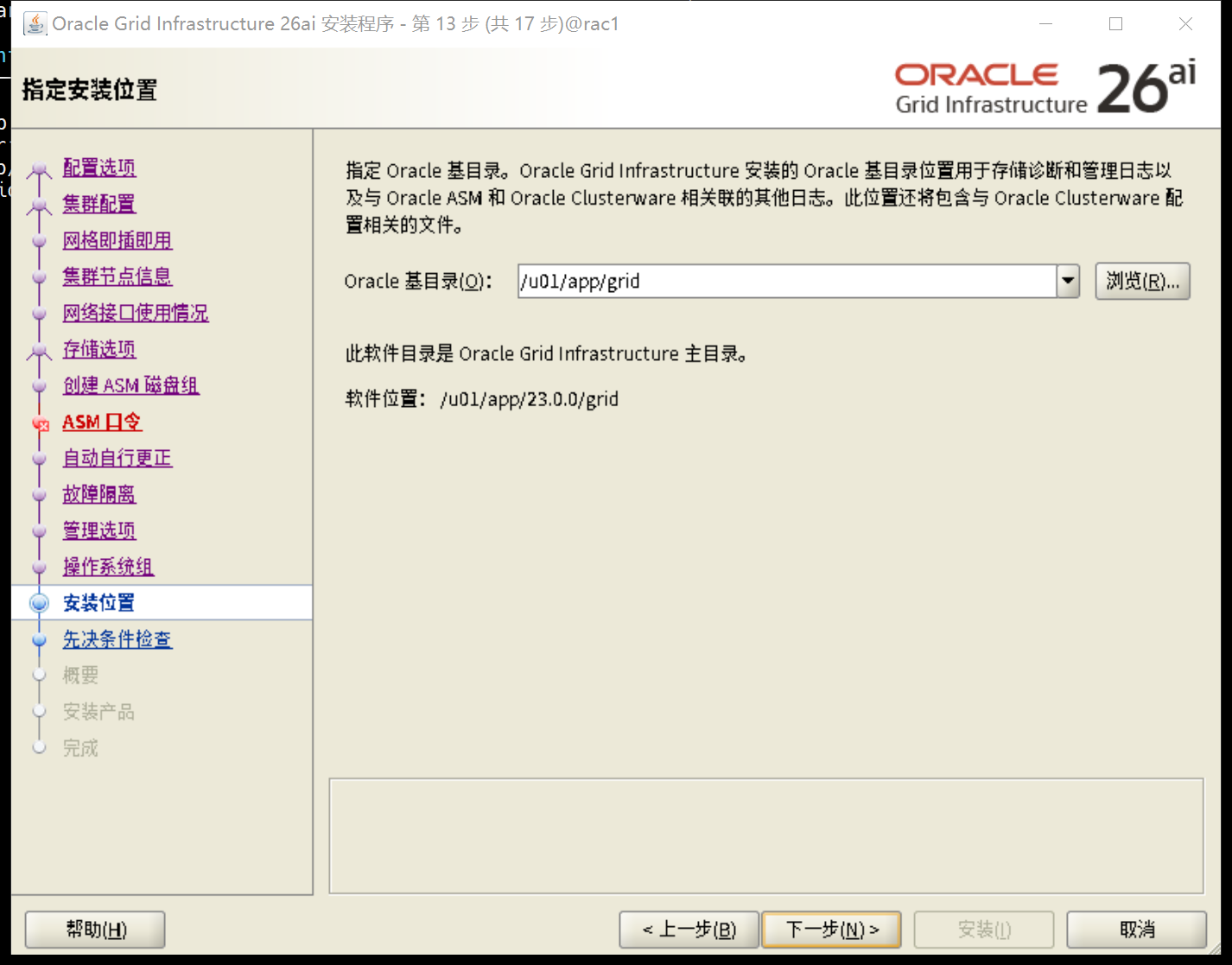Close the installer window
Screen dimensions: 1232x965
(1186, 23)
